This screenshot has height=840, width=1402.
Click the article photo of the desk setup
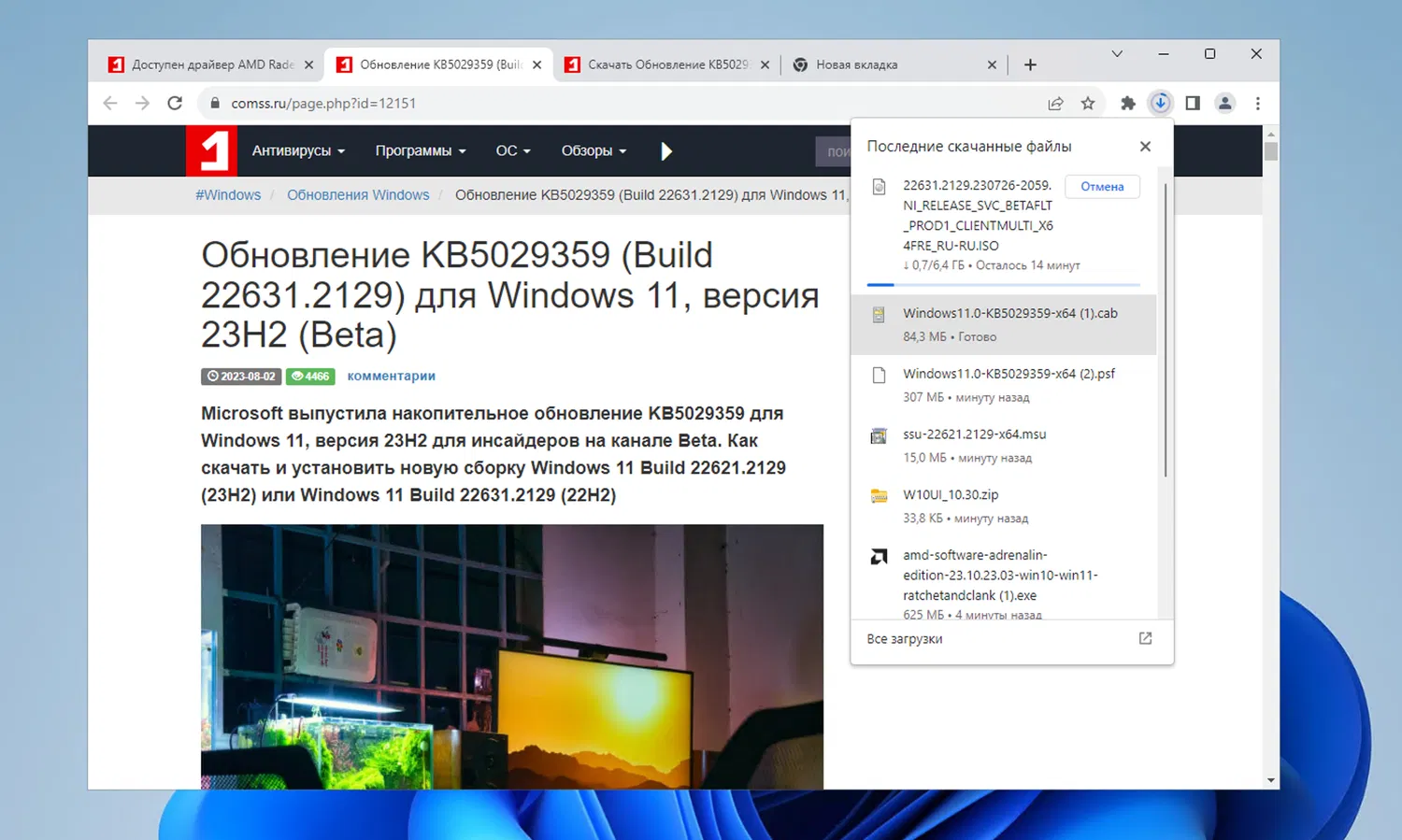(512, 656)
